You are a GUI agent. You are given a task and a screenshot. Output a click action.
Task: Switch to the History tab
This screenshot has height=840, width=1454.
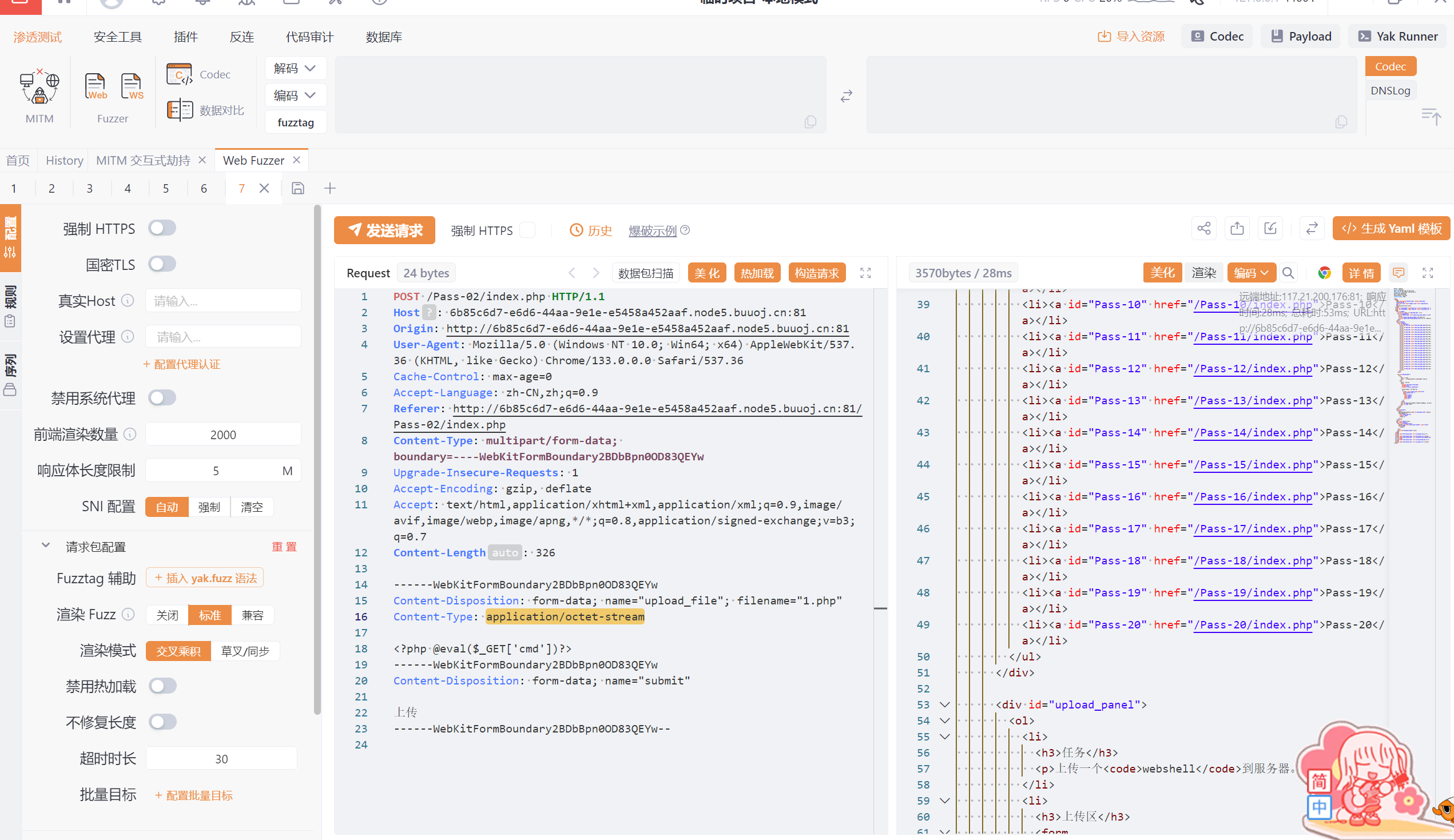click(64, 160)
